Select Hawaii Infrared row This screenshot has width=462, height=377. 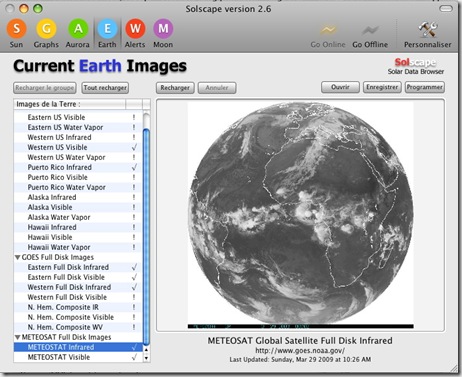click(78, 227)
